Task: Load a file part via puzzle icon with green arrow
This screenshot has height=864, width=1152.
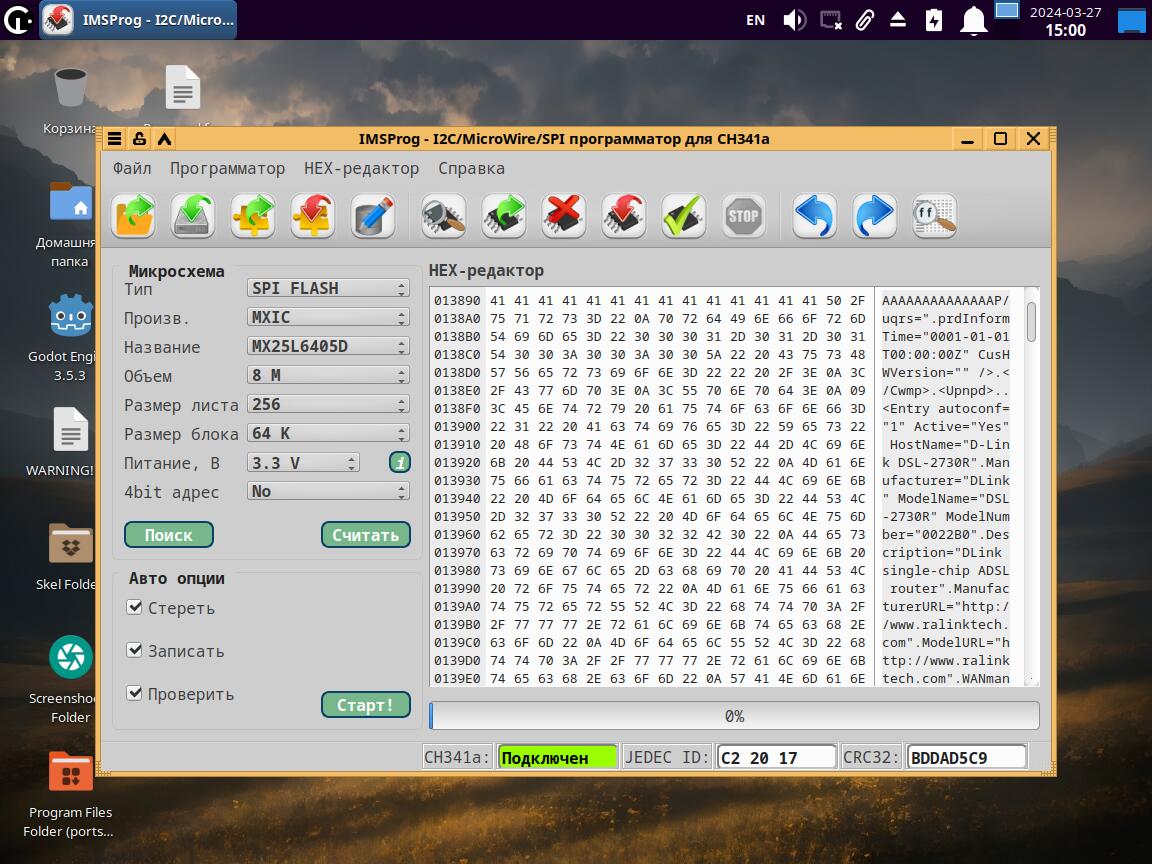Action: [253, 216]
